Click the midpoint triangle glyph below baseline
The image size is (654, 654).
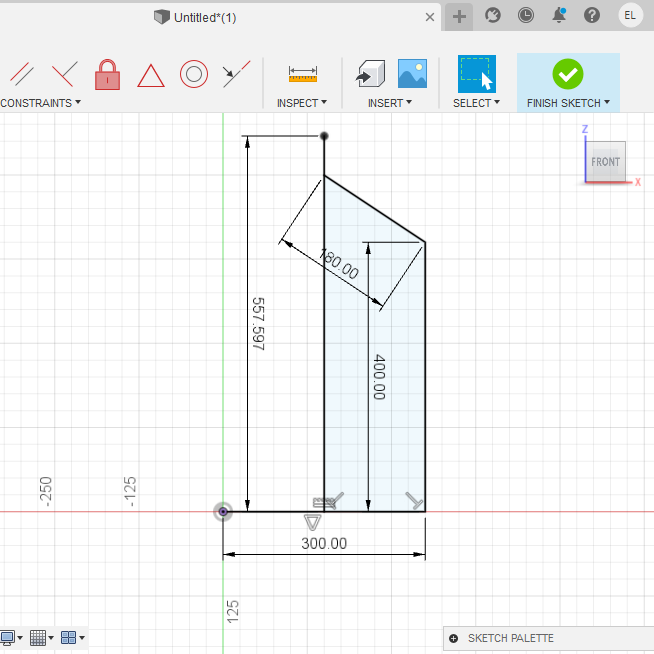(312, 522)
